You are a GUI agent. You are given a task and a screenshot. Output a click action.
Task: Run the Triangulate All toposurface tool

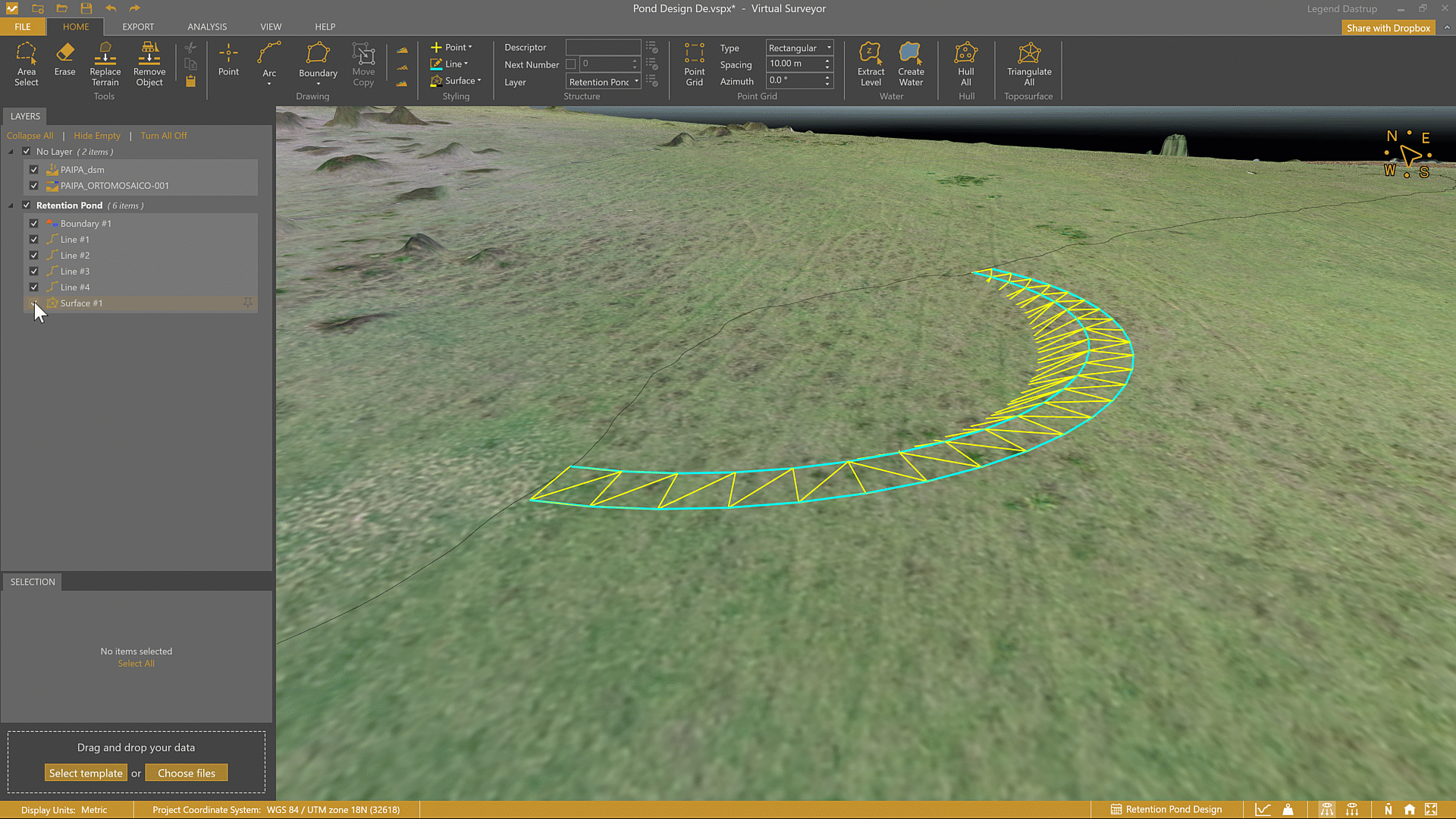click(x=1028, y=64)
